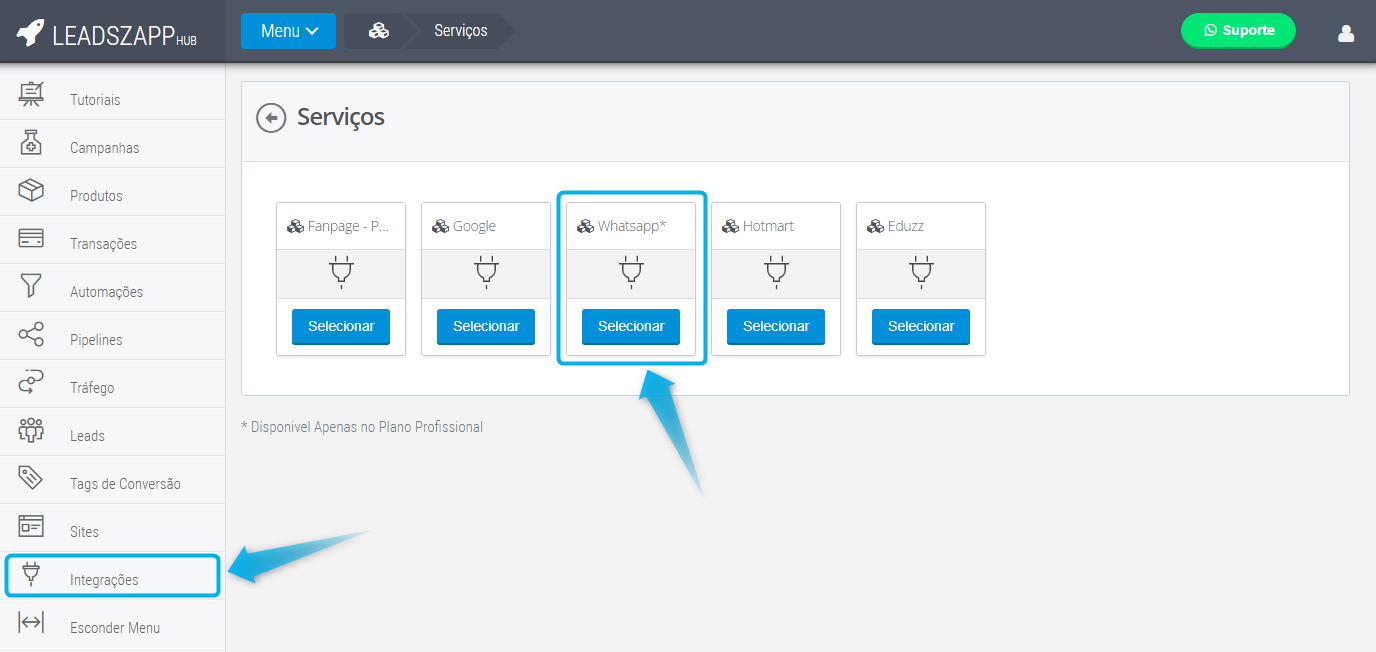Choose Selecionar for Hotmart integration
1376x652 pixels.
click(776, 327)
